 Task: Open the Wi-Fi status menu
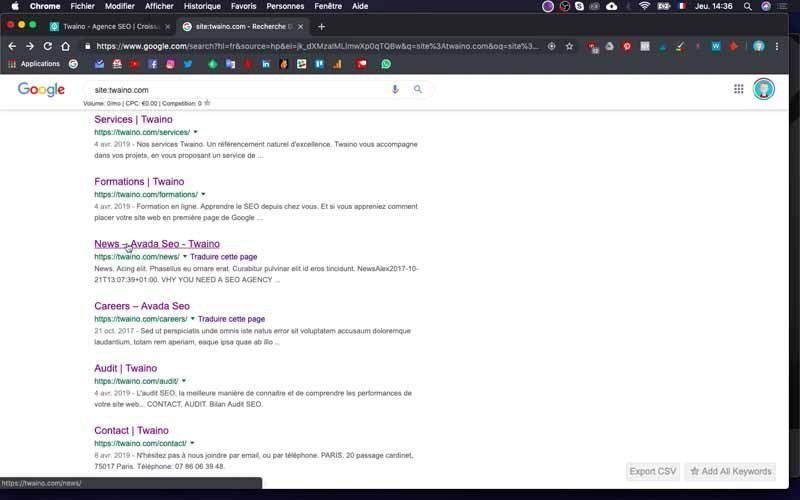tap(644, 6)
